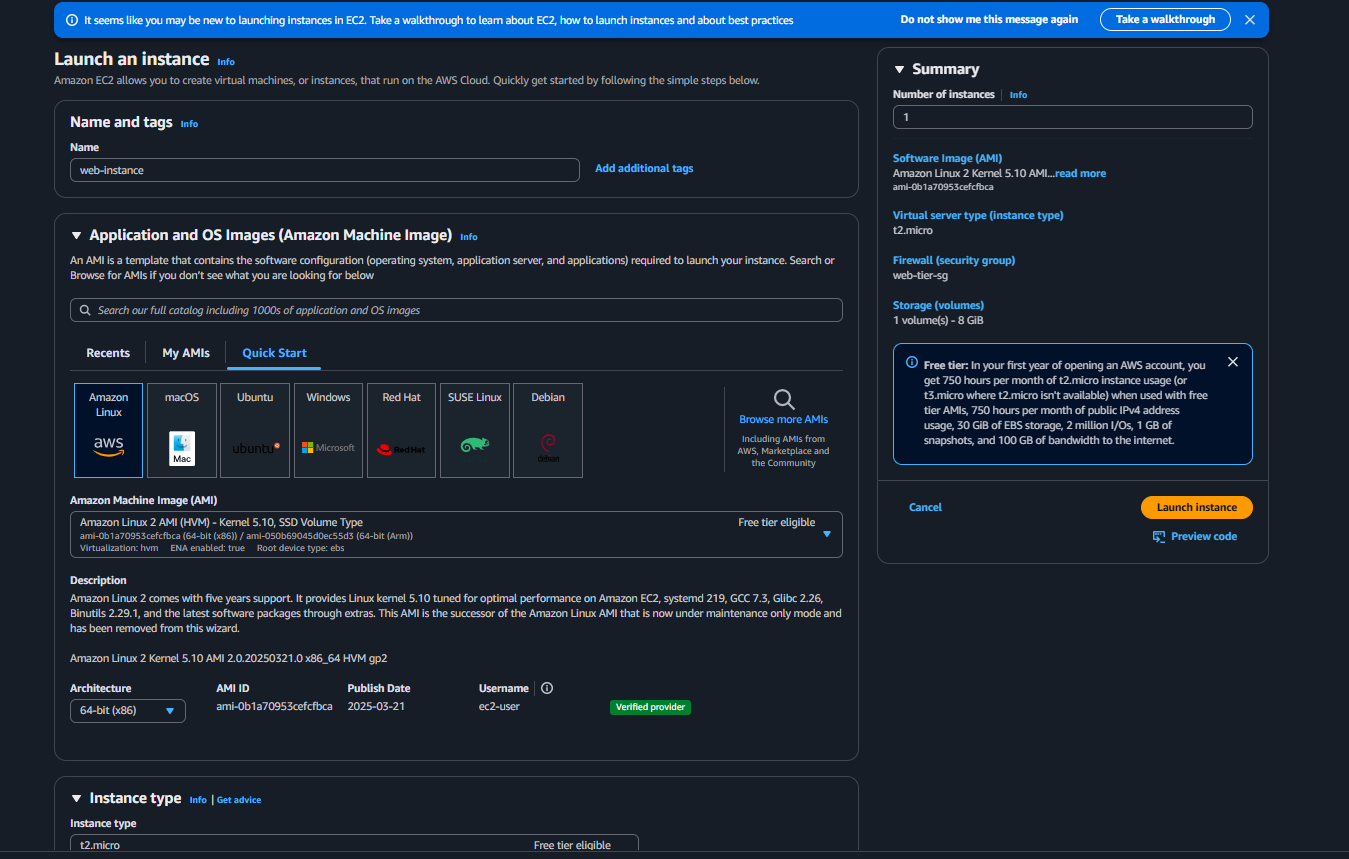1349x859 pixels.
Task: Collapse the Instance type section
Action: (76, 799)
